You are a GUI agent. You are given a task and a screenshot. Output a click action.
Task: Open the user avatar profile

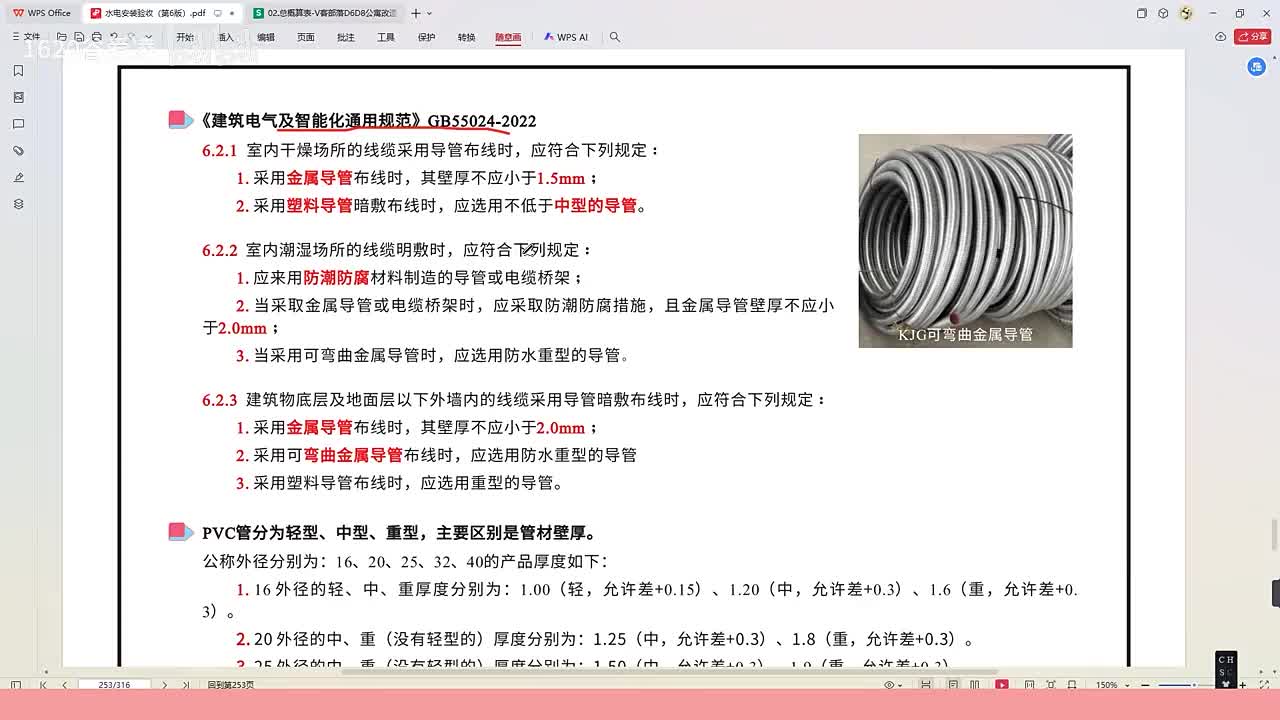click(x=1186, y=13)
